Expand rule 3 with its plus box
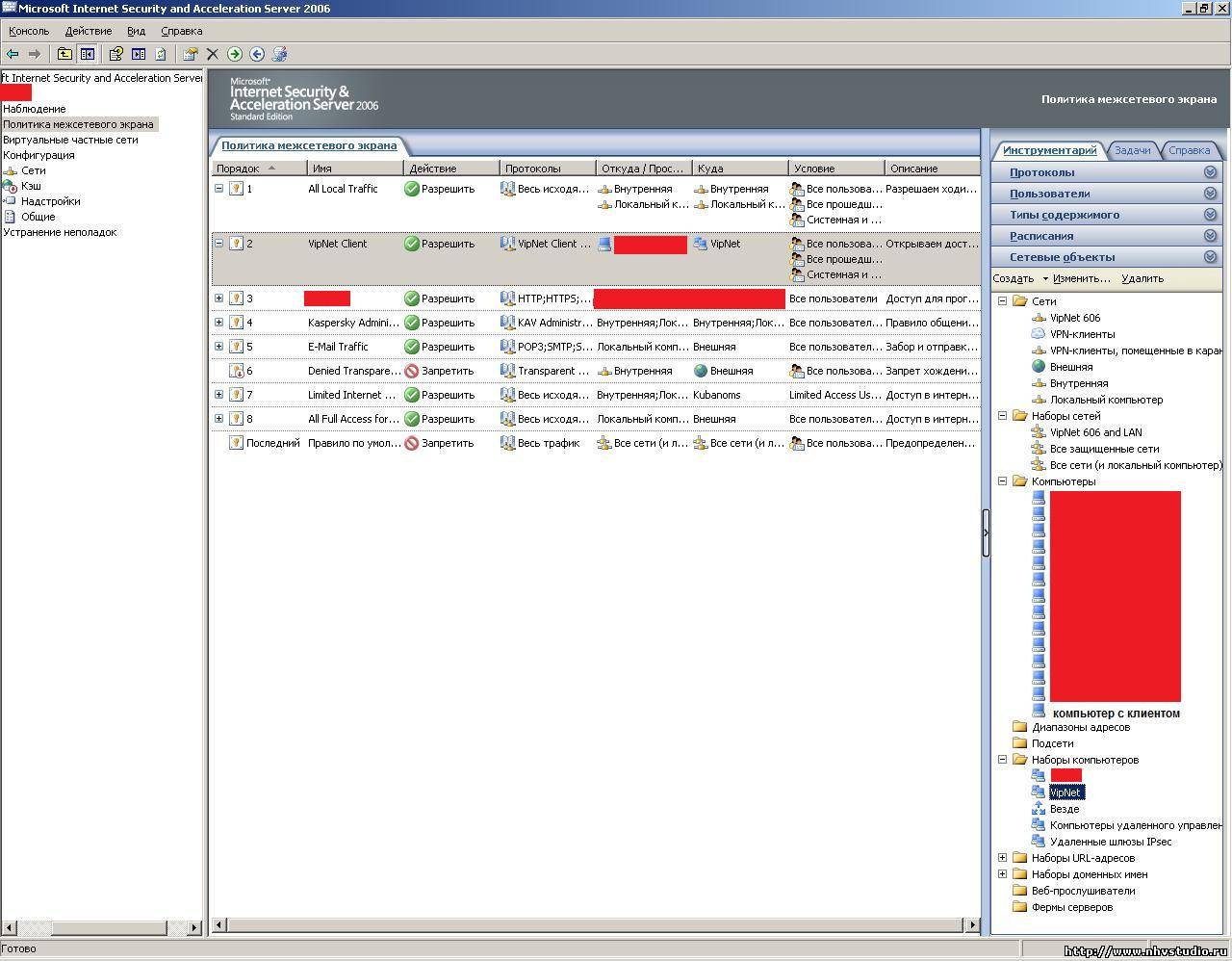 coord(218,299)
